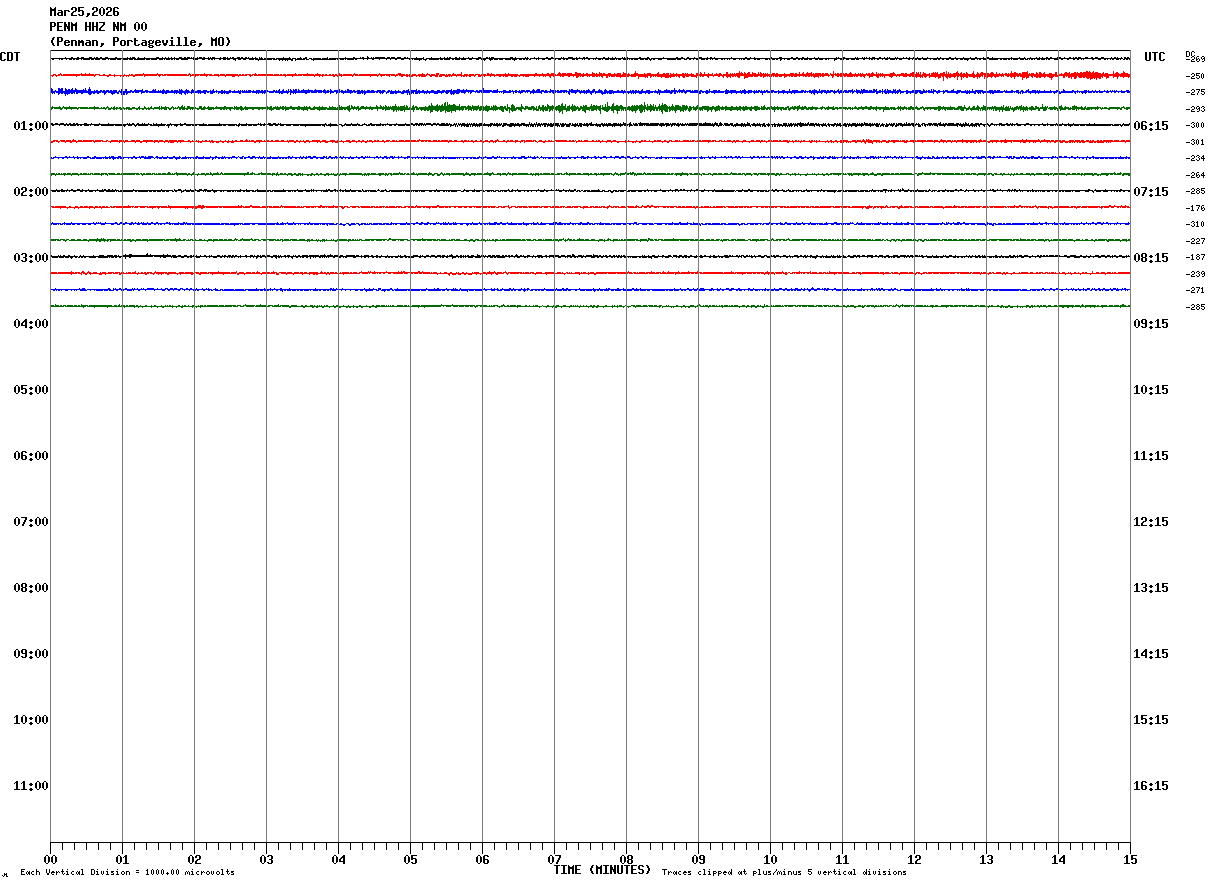1210x886 pixels.
Task: Click the 16:15 UTC hour label
Action: point(1150,786)
